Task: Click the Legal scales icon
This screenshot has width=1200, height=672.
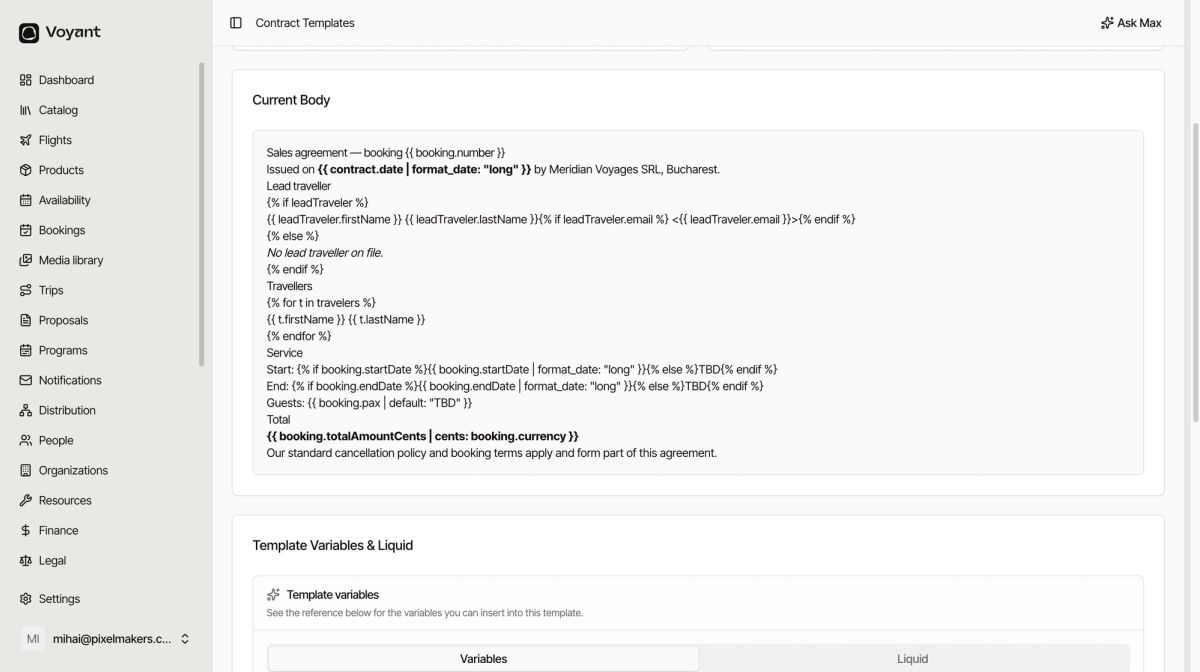Action: pyautogui.click(x=26, y=560)
